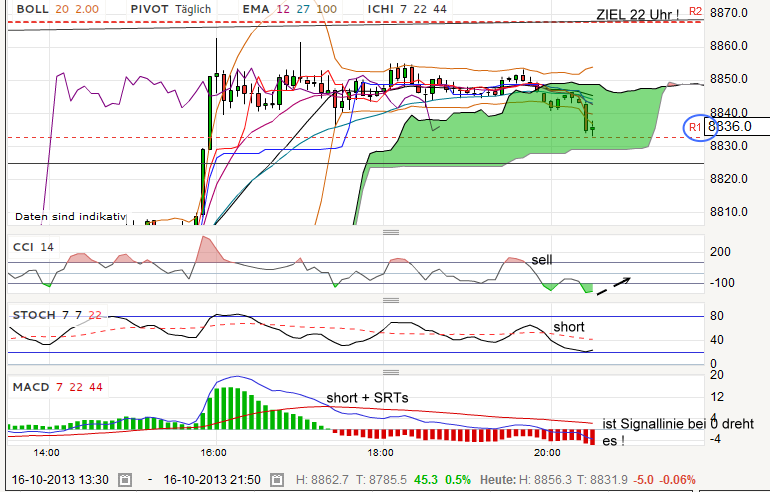Image resolution: width=770 pixels, height=492 pixels.
Task: Open EMA 12 27 100 indicator settings
Action: 290,9
